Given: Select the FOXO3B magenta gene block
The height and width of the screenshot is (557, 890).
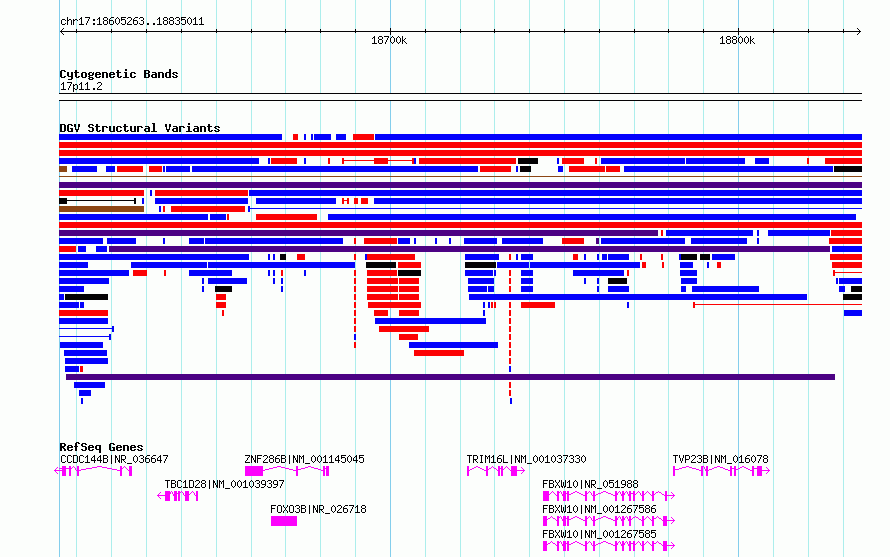Looking at the screenshot, I should pos(284,521).
